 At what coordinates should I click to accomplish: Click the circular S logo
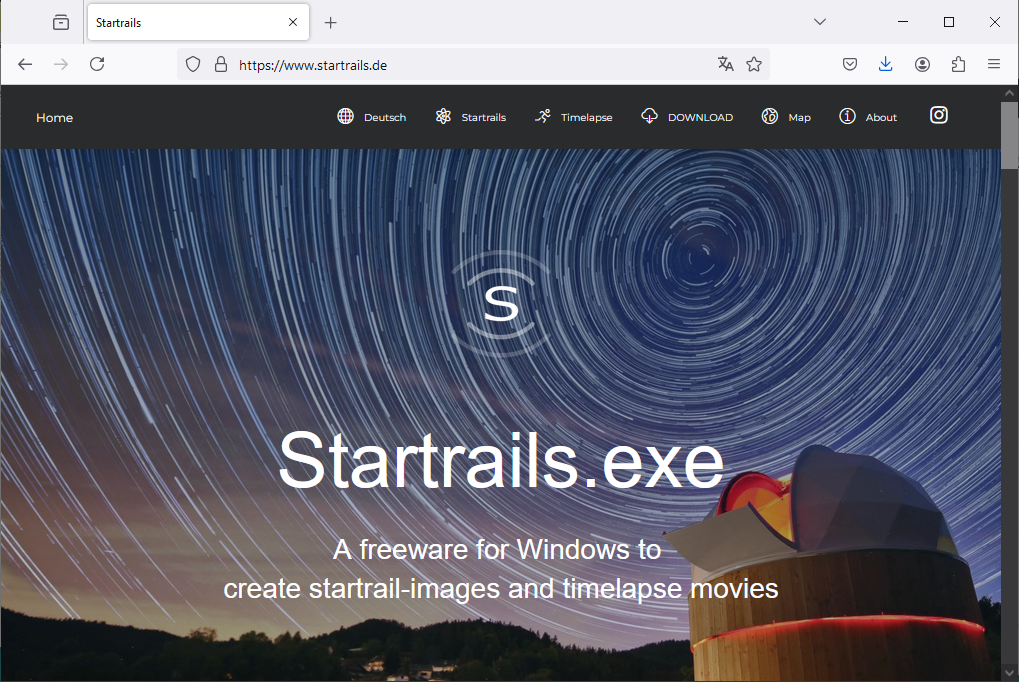coord(501,304)
